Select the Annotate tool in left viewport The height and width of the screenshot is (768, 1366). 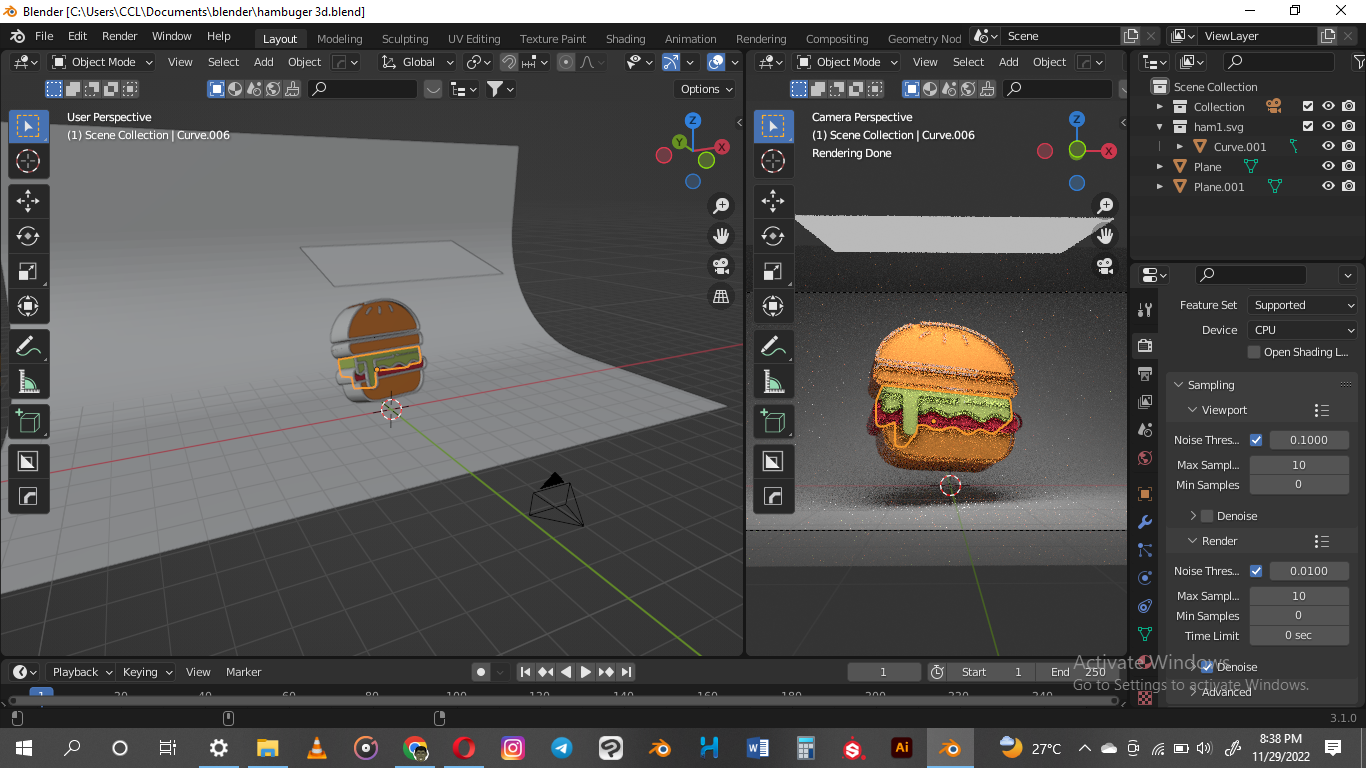tap(28, 347)
